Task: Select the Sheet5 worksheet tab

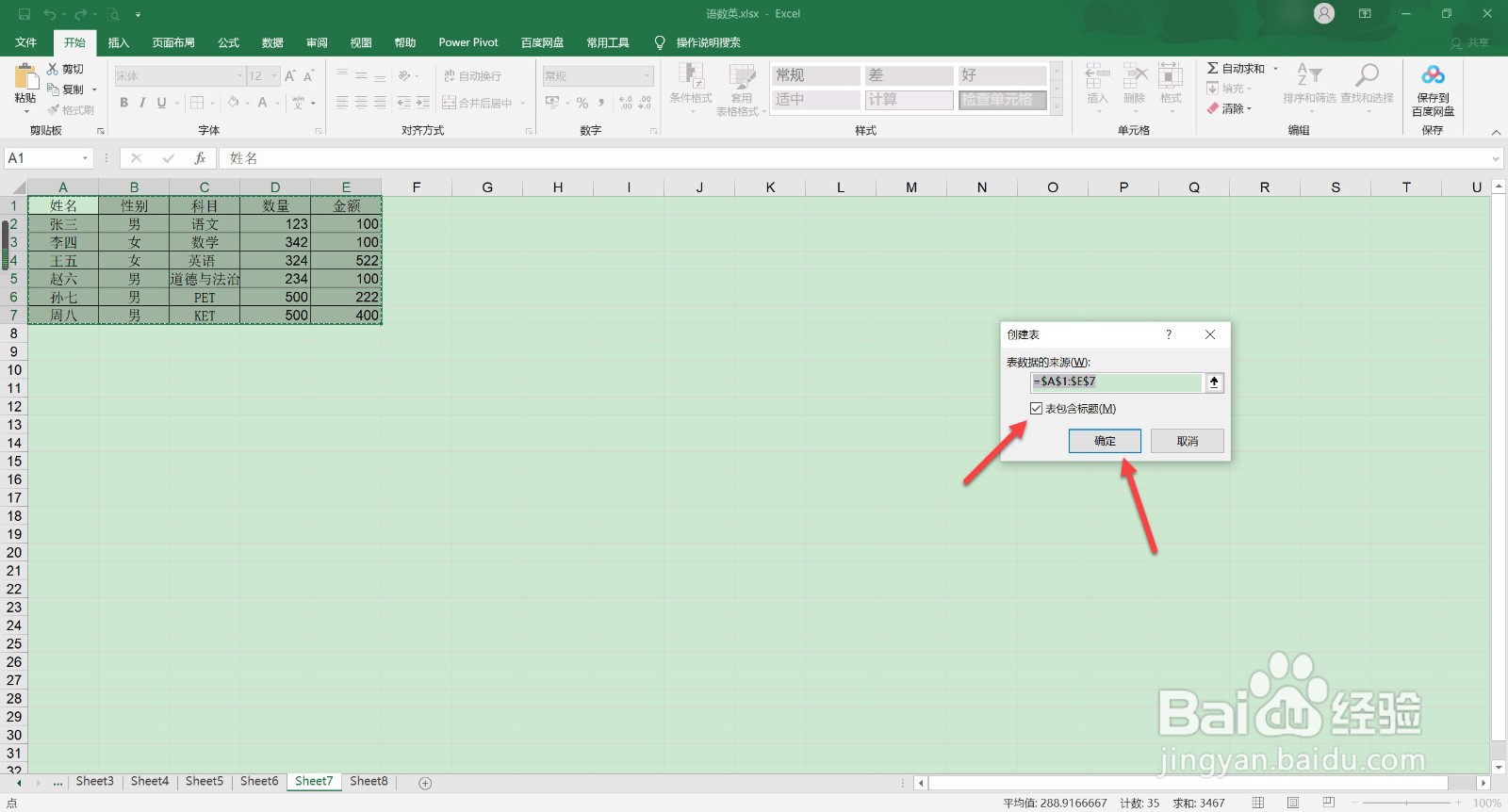Action: [x=205, y=782]
